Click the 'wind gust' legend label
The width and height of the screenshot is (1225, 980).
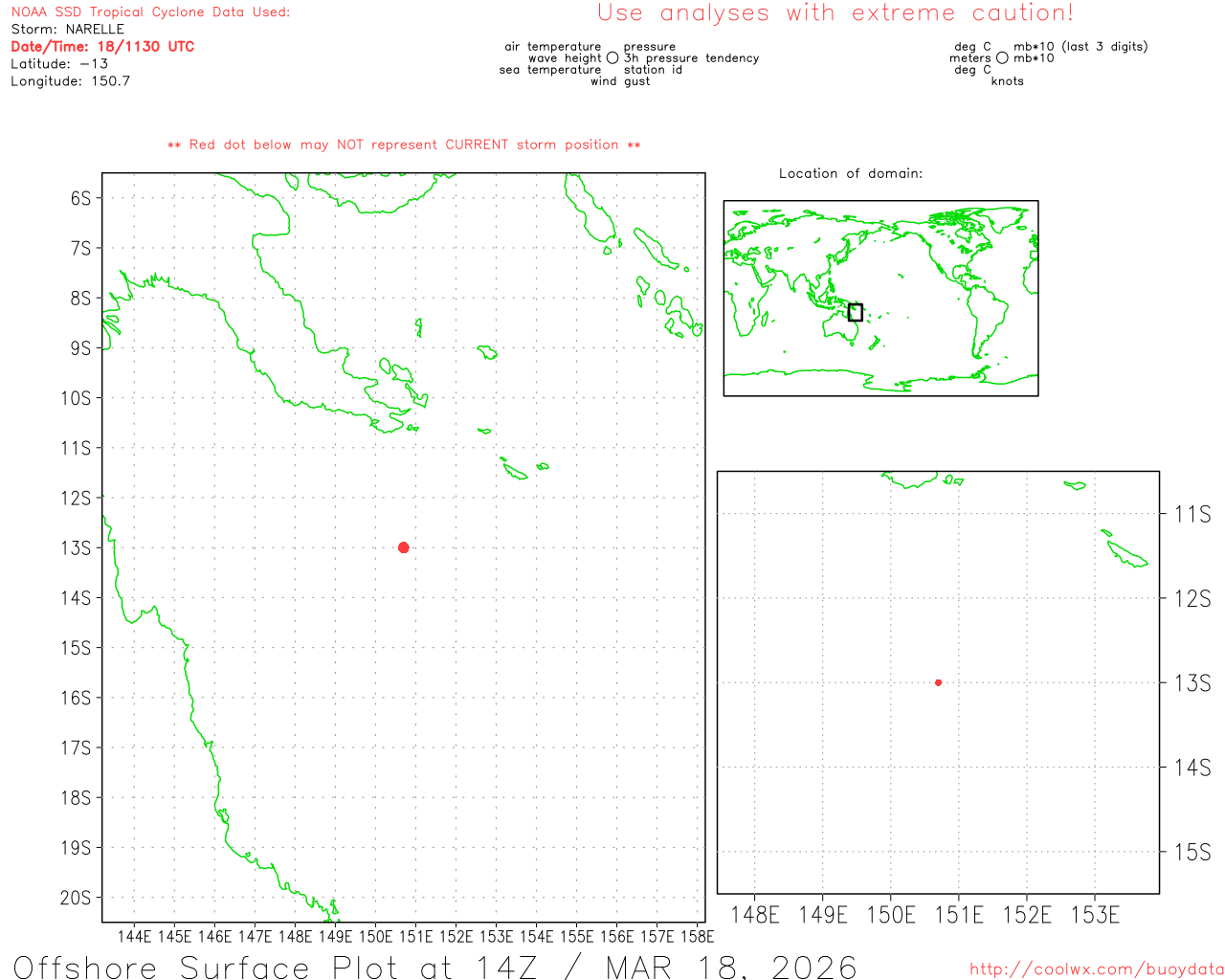tap(619, 81)
